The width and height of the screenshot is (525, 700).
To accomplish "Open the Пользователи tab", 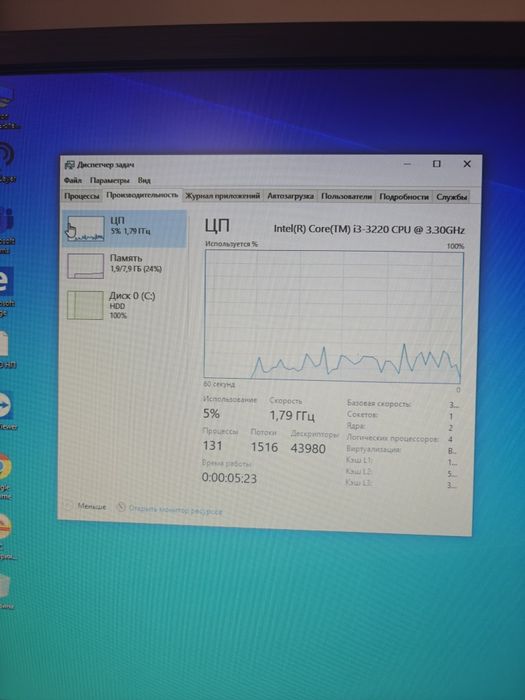I will (x=346, y=196).
